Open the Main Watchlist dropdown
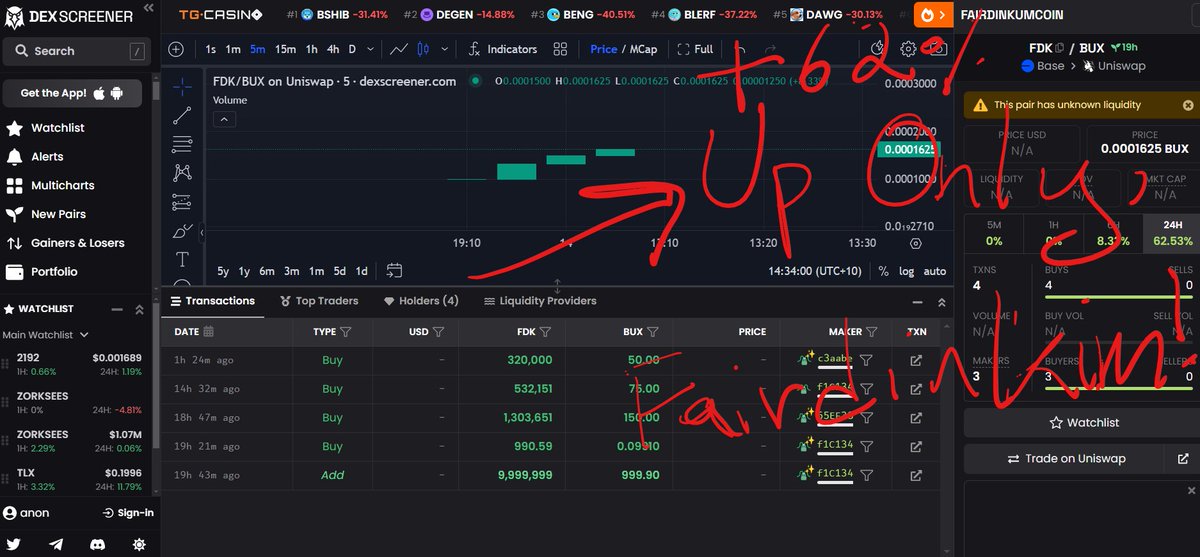Screen dimensions: 1200x557 pyautogui.click(x=46, y=335)
